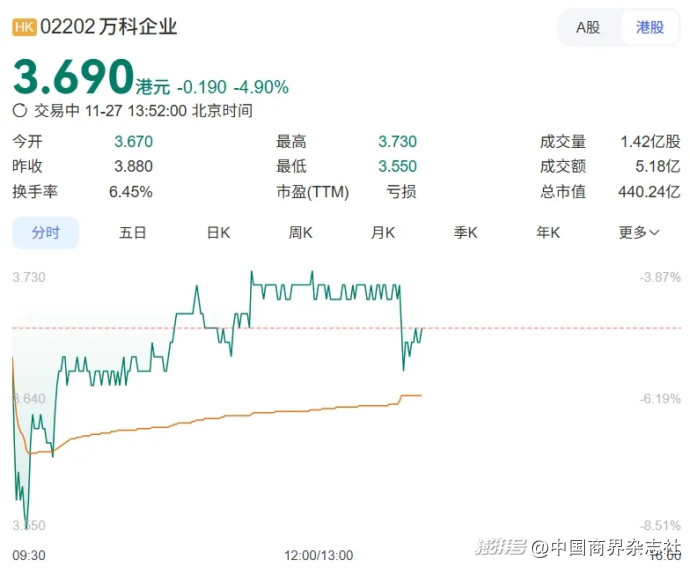Image resolution: width=690 pixels, height=568 pixels.
Task: Open the 周K chart tab
Action: click(x=301, y=233)
